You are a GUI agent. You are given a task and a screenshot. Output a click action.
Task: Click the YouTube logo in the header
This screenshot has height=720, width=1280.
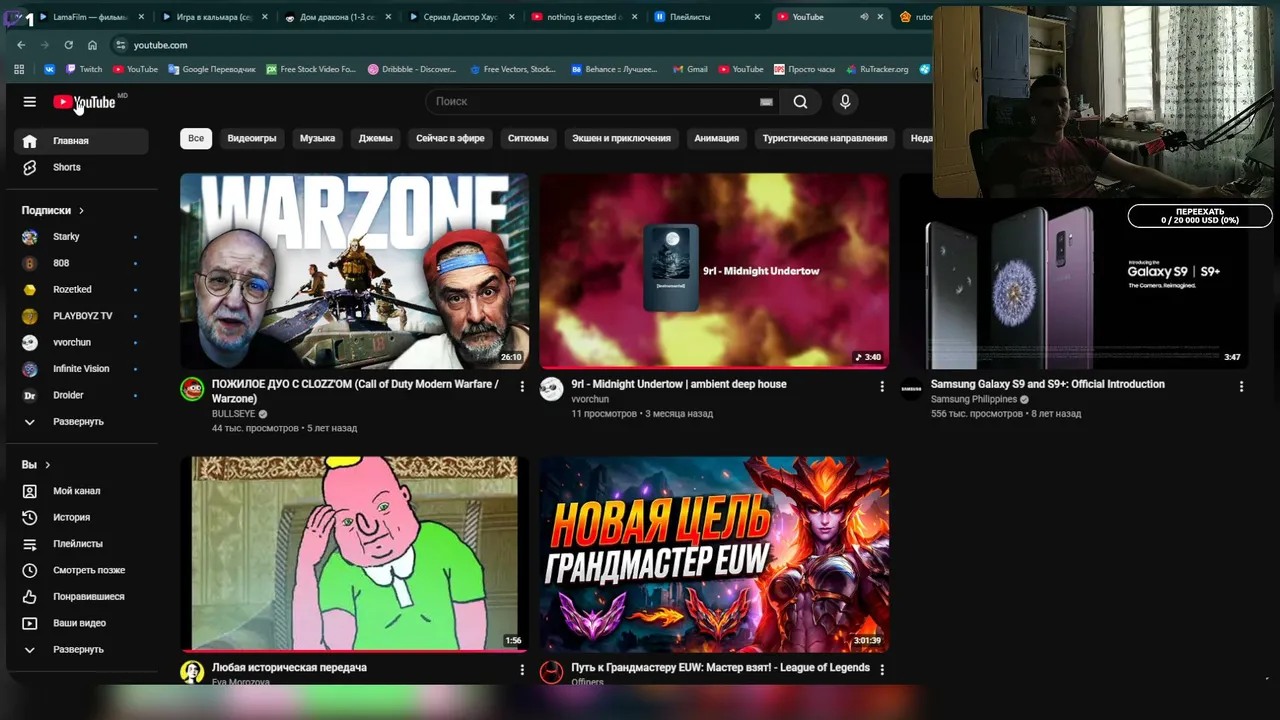pos(84,102)
